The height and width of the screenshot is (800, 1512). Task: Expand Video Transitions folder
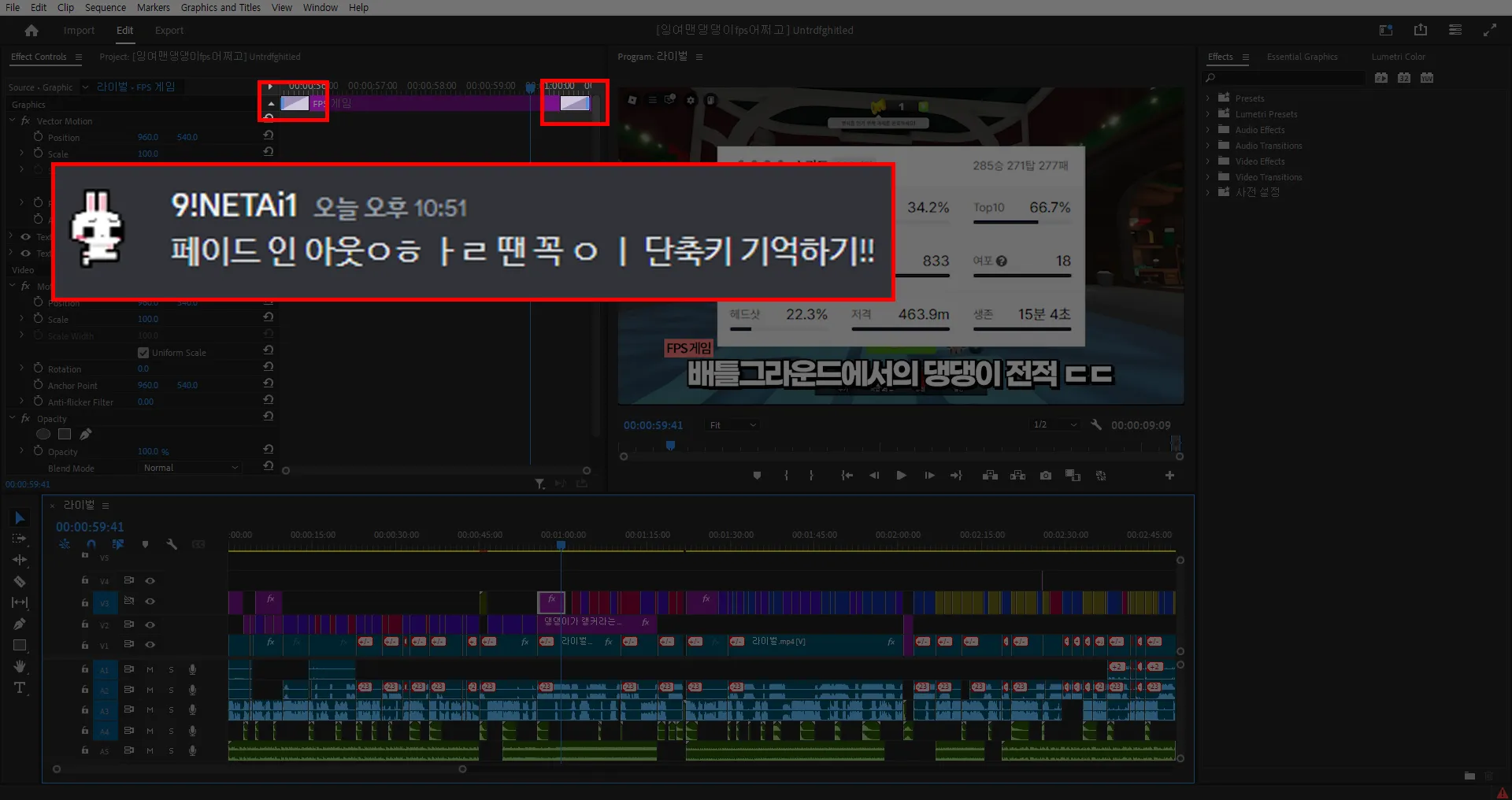click(1207, 177)
